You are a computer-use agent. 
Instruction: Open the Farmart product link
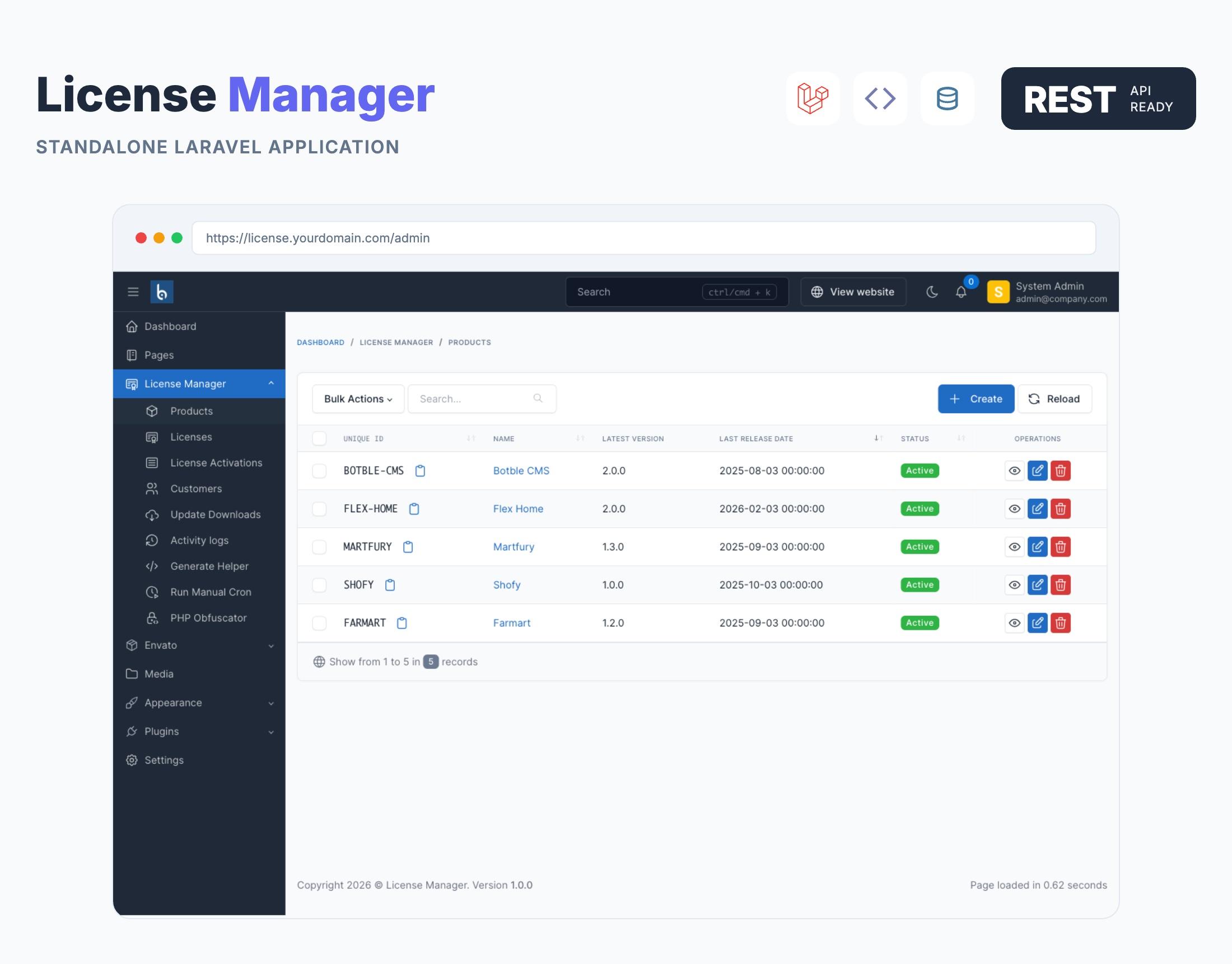(x=511, y=623)
